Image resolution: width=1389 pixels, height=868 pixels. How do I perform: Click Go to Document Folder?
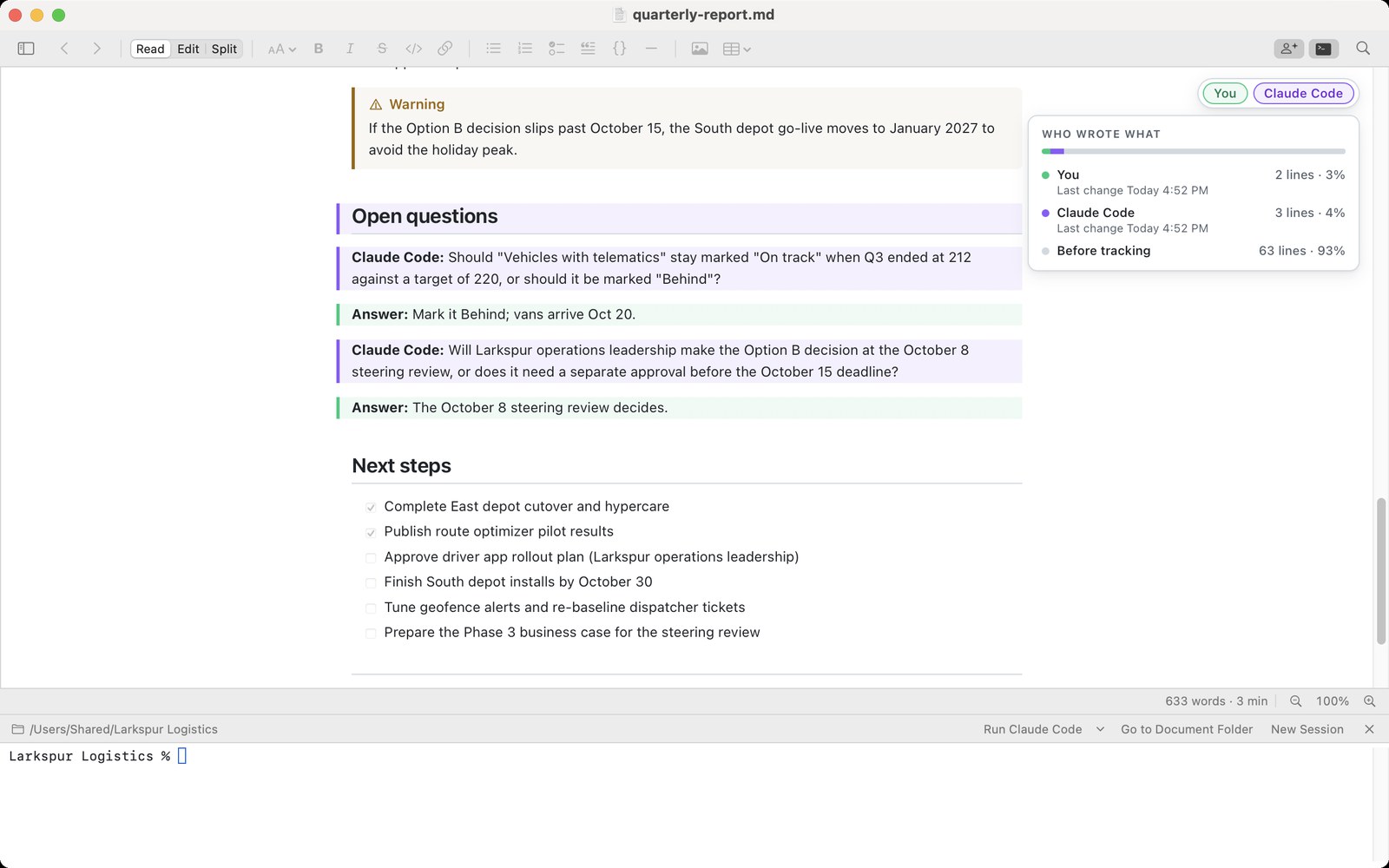(x=1187, y=729)
